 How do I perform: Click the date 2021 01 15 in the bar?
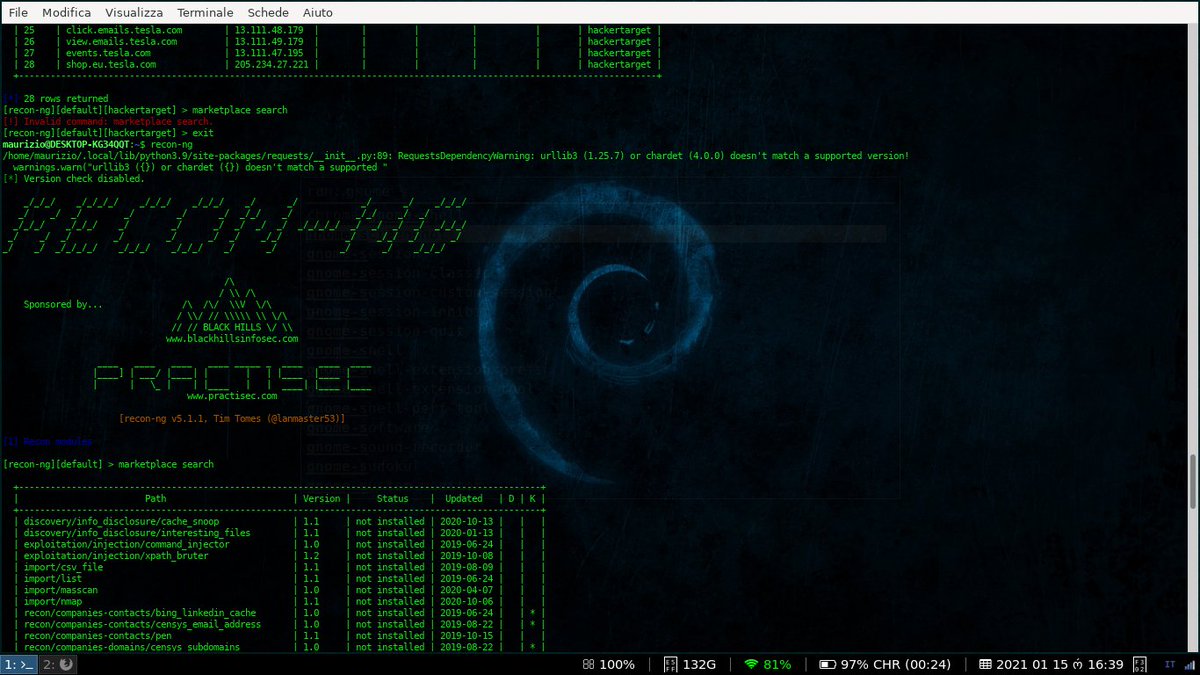[x=1030, y=665]
